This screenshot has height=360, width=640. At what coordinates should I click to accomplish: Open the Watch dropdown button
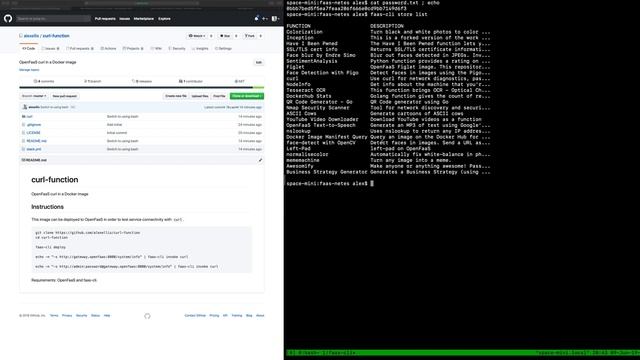(x=197, y=36)
